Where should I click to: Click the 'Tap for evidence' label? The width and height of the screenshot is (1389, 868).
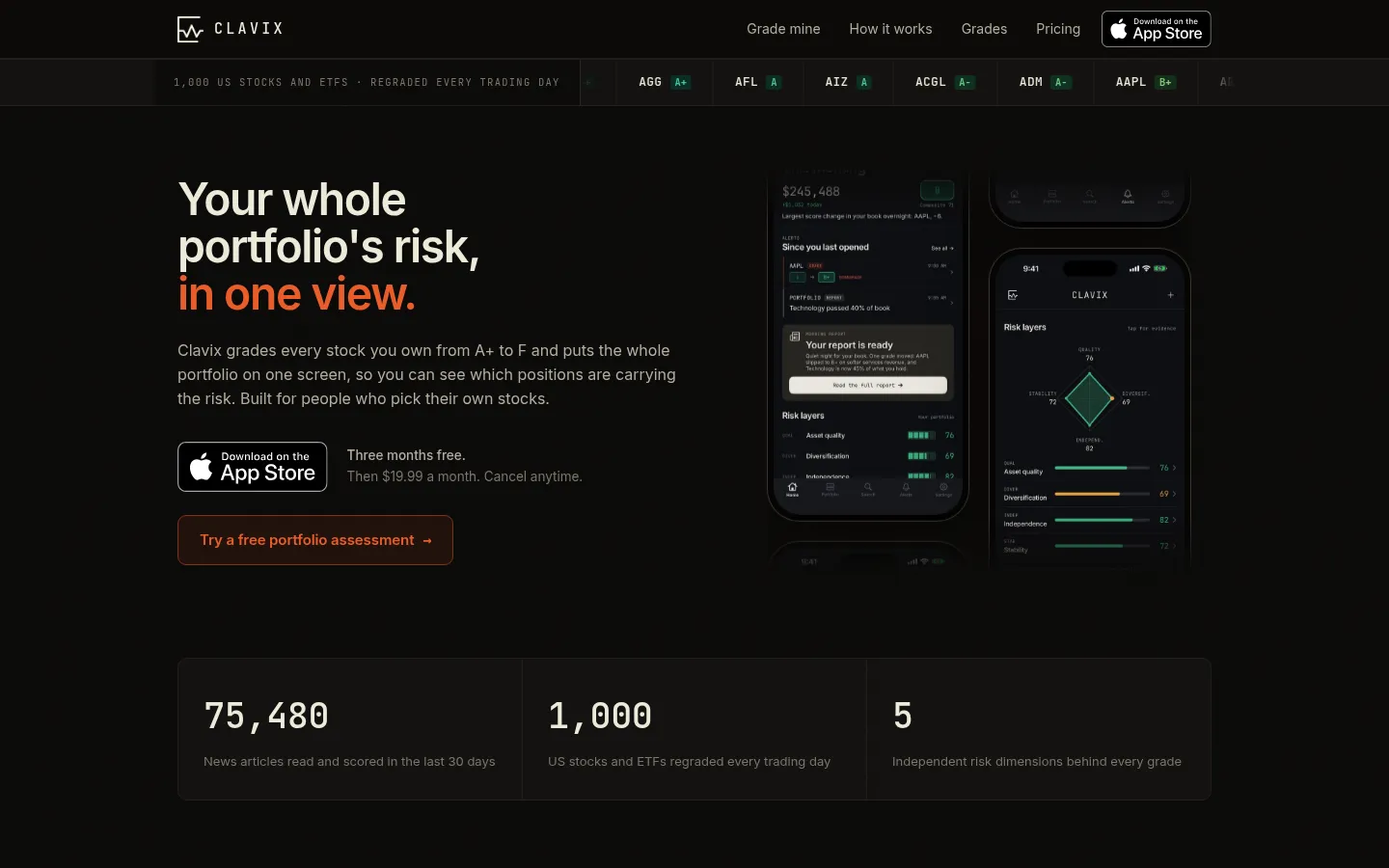[x=1152, y=329]
